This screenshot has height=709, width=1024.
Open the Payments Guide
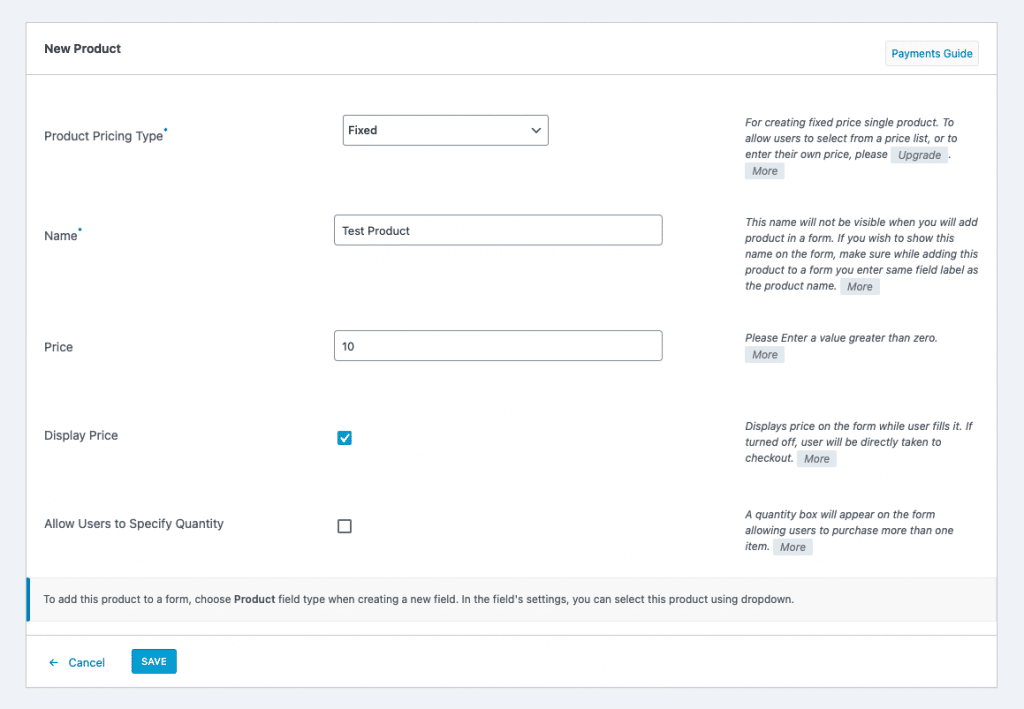pyautogui.click(x=931, y=53)
